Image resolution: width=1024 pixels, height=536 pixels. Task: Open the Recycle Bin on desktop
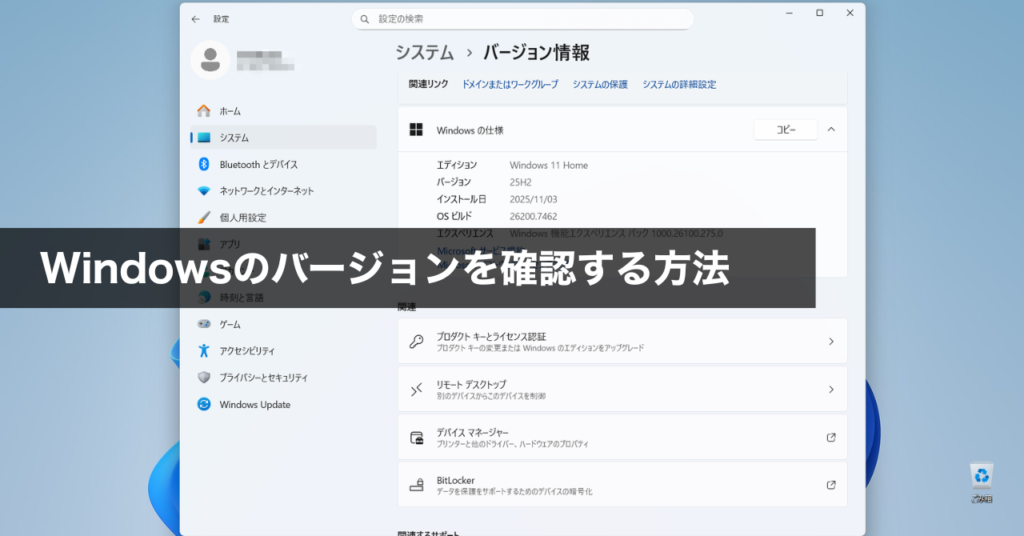click(981, 476)
